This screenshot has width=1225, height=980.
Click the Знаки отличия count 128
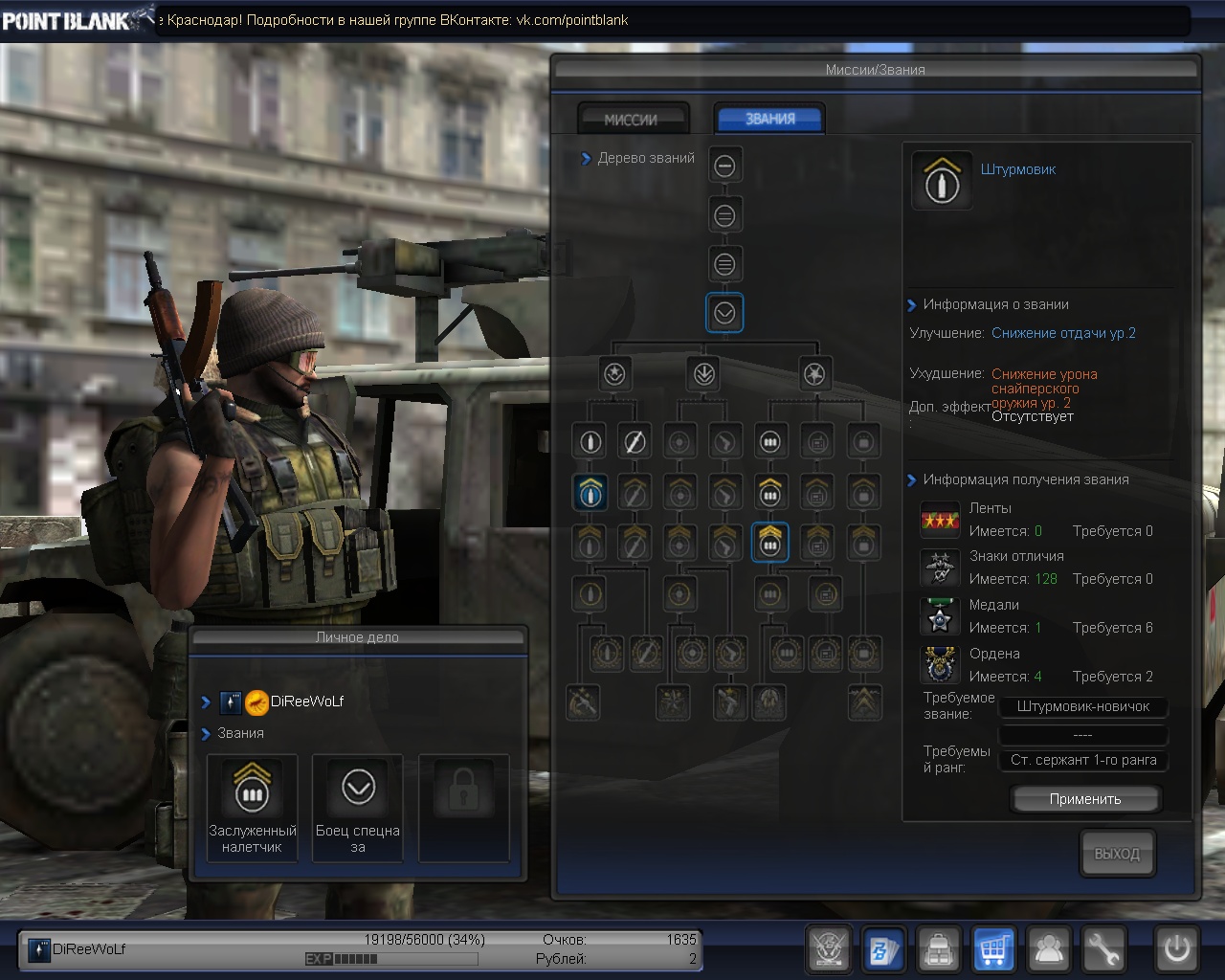pos(1046,579)
